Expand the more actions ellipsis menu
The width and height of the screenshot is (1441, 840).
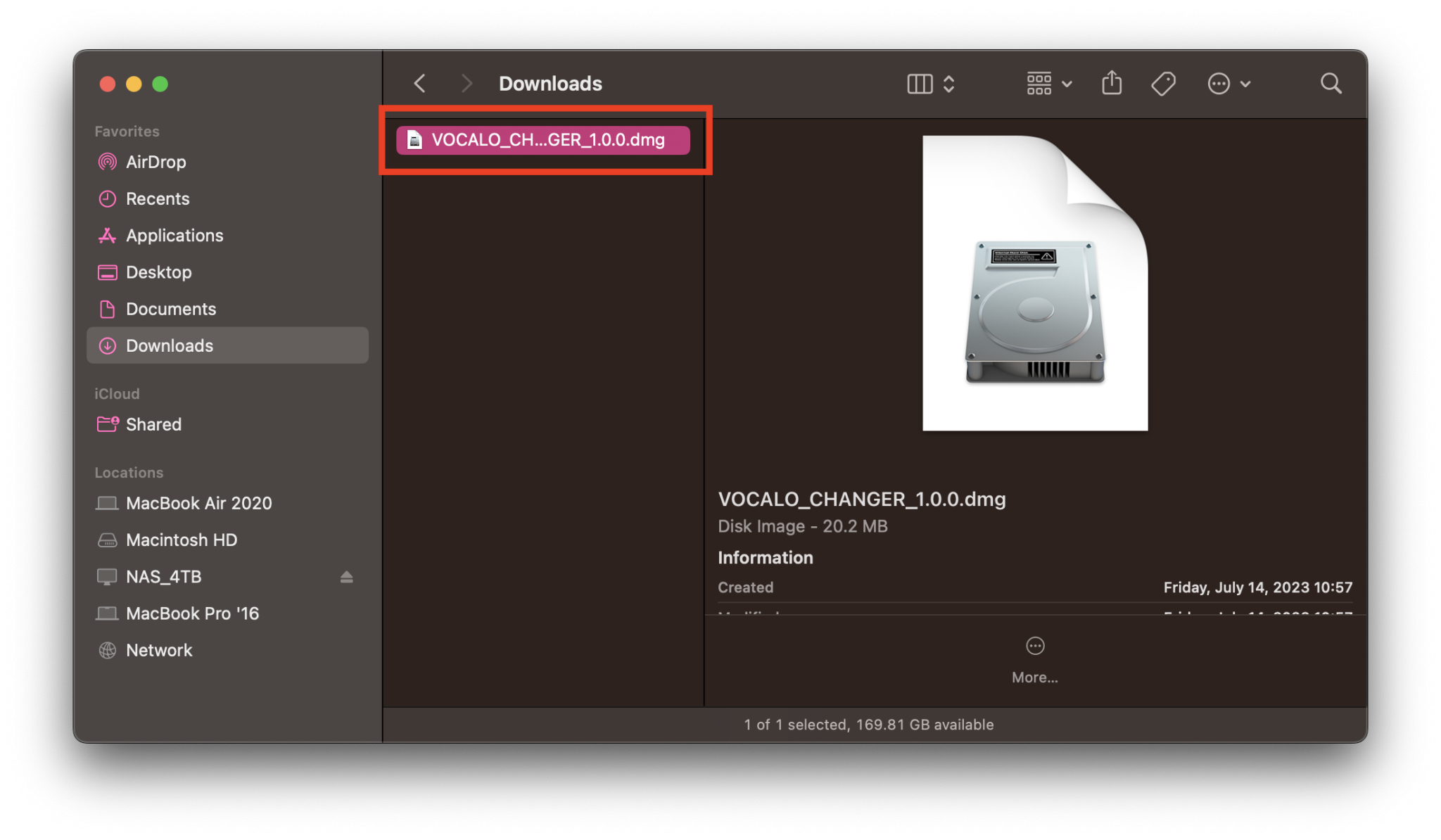(x=1228, y=83)
